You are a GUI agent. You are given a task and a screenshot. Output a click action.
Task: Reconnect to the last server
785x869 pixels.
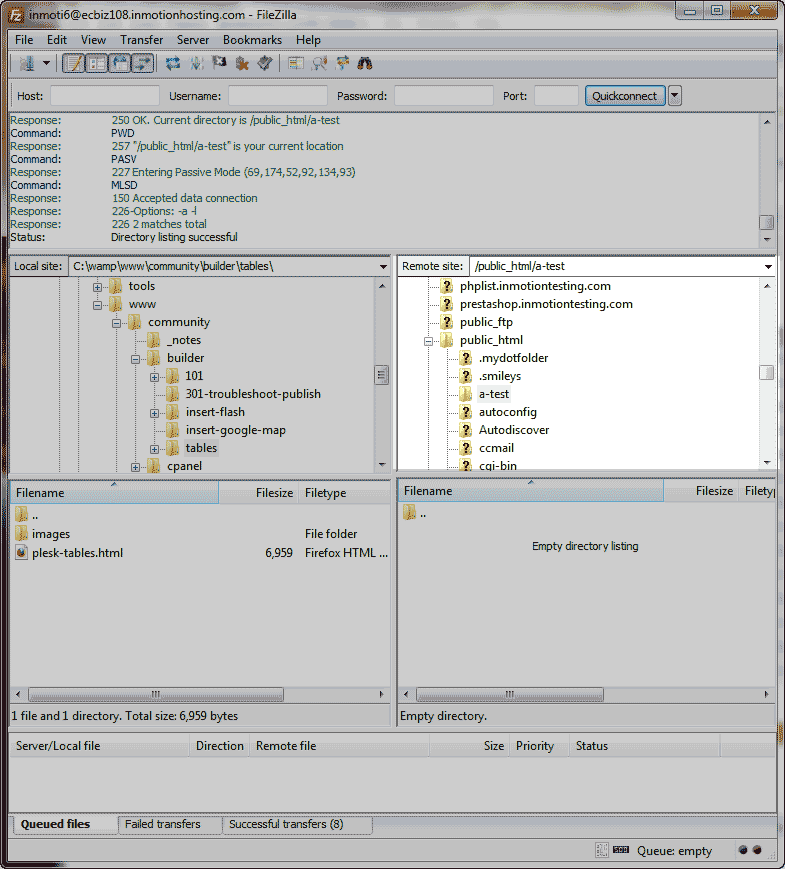pos(265,63)
